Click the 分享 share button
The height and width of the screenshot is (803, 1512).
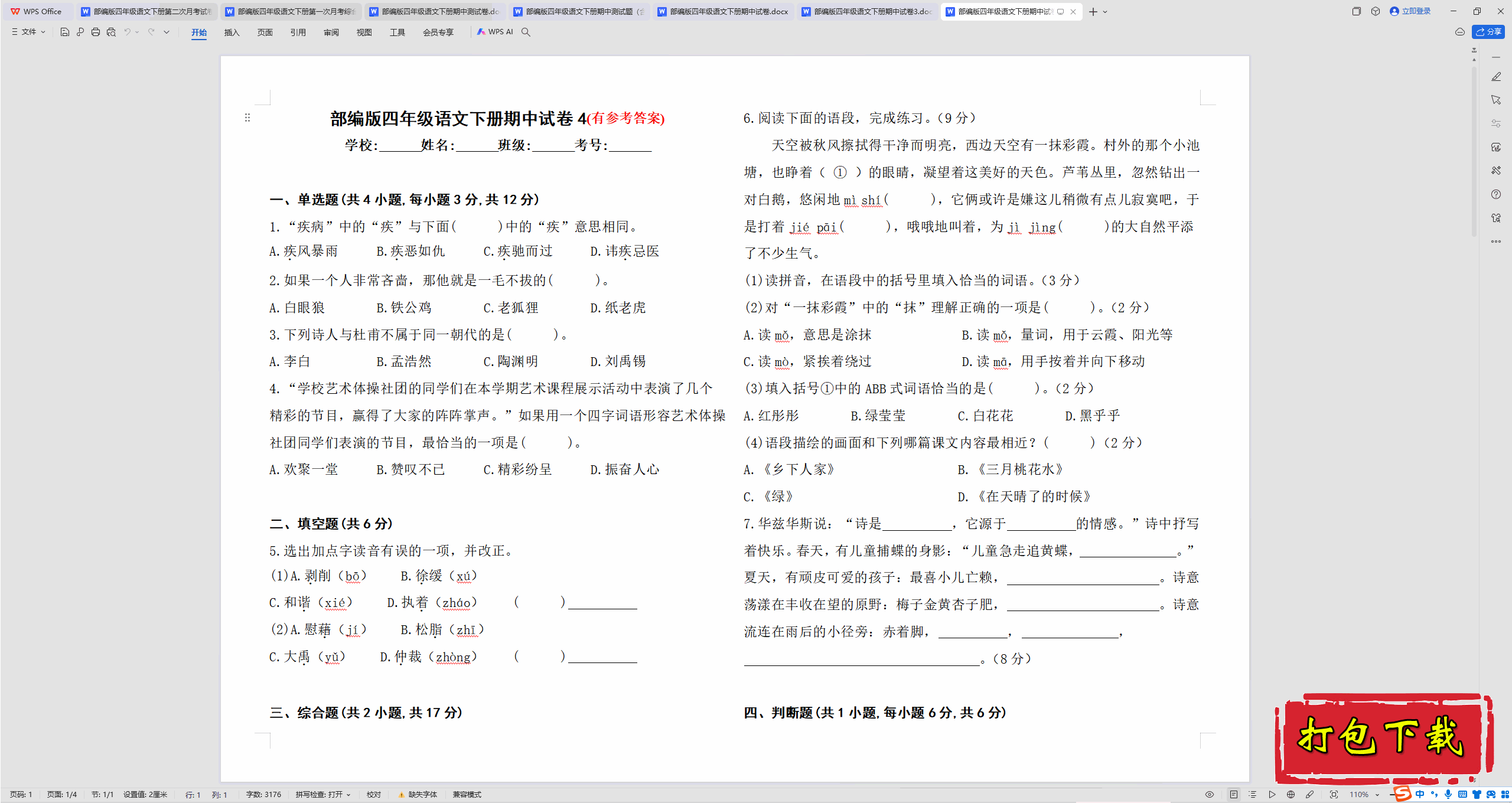coord(1488,32)
